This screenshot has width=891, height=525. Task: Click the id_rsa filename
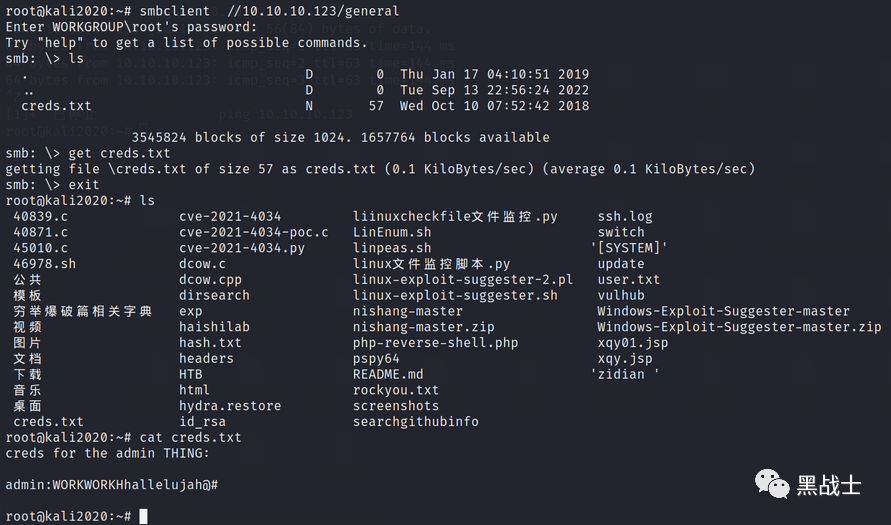click(202, 422)
